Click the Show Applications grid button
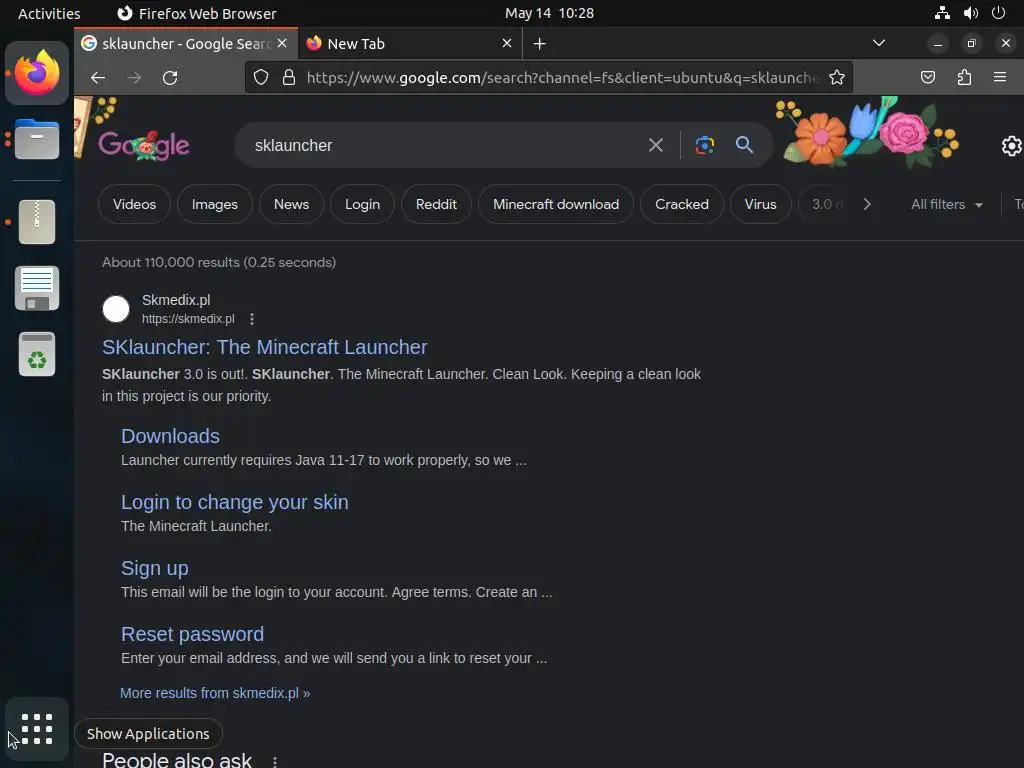Viewport: 1024px width, 768px height. coord(37,729)
